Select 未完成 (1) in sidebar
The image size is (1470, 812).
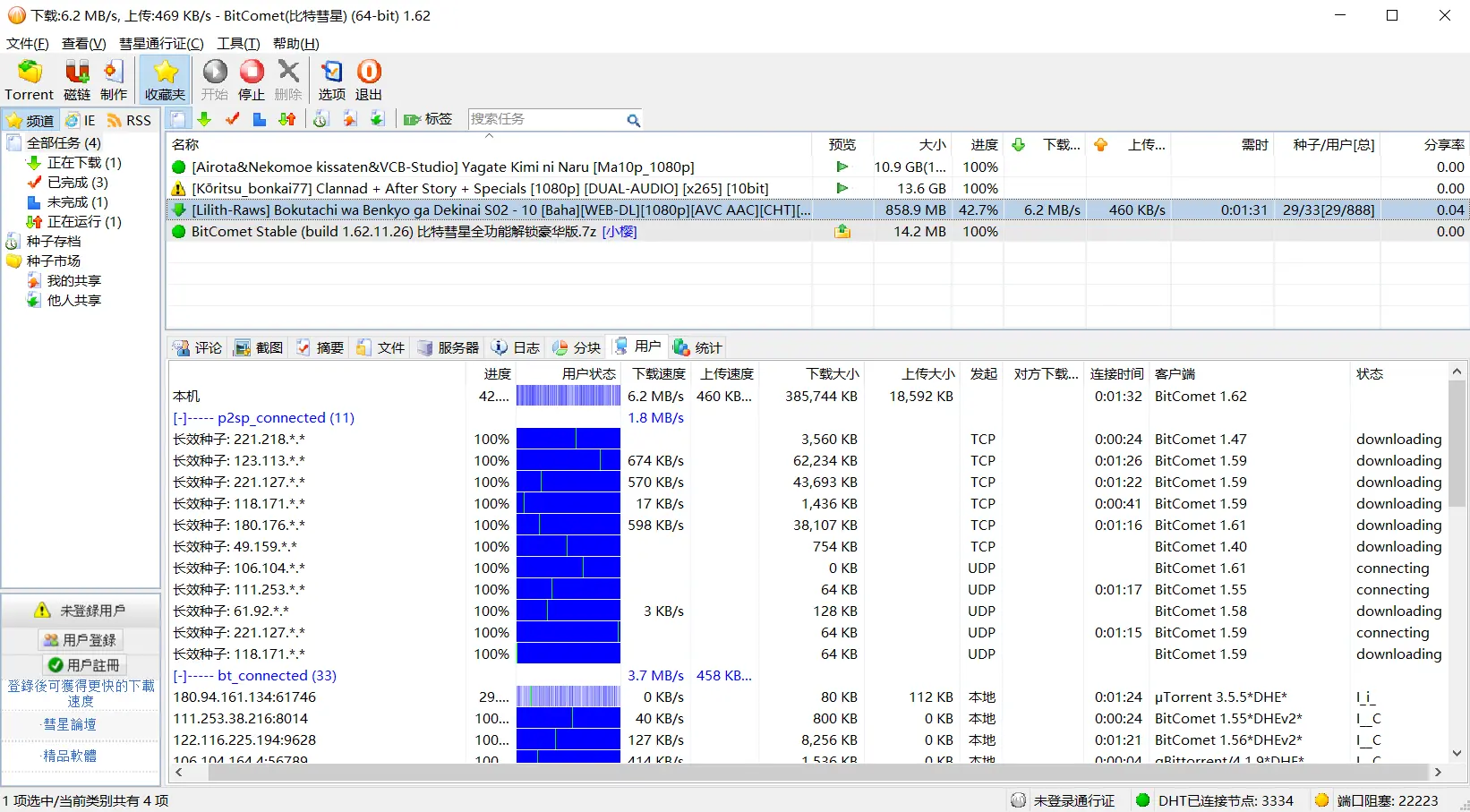(78, 201)
